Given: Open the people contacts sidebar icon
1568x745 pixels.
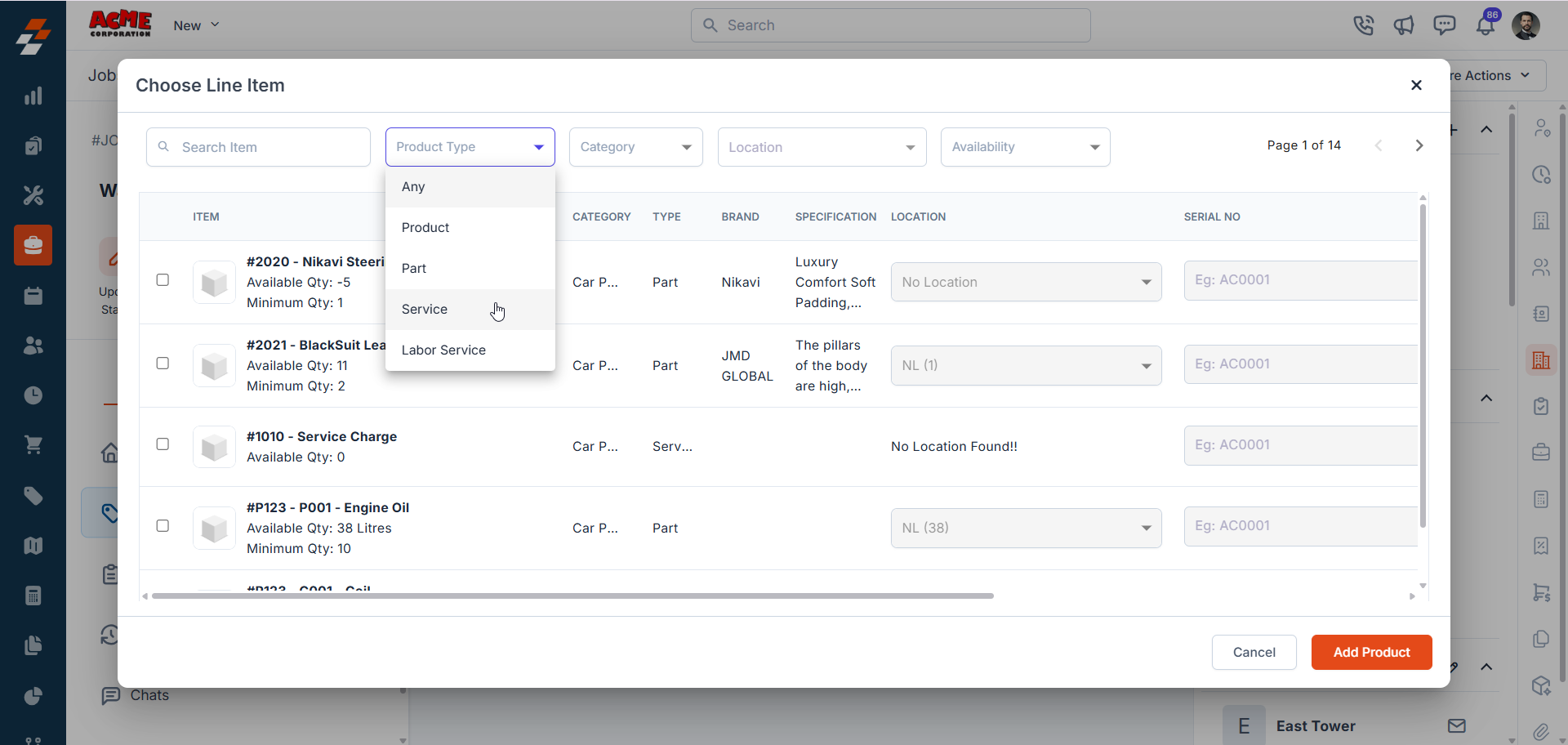Looking at the screenshot, I should click(33, 346).
